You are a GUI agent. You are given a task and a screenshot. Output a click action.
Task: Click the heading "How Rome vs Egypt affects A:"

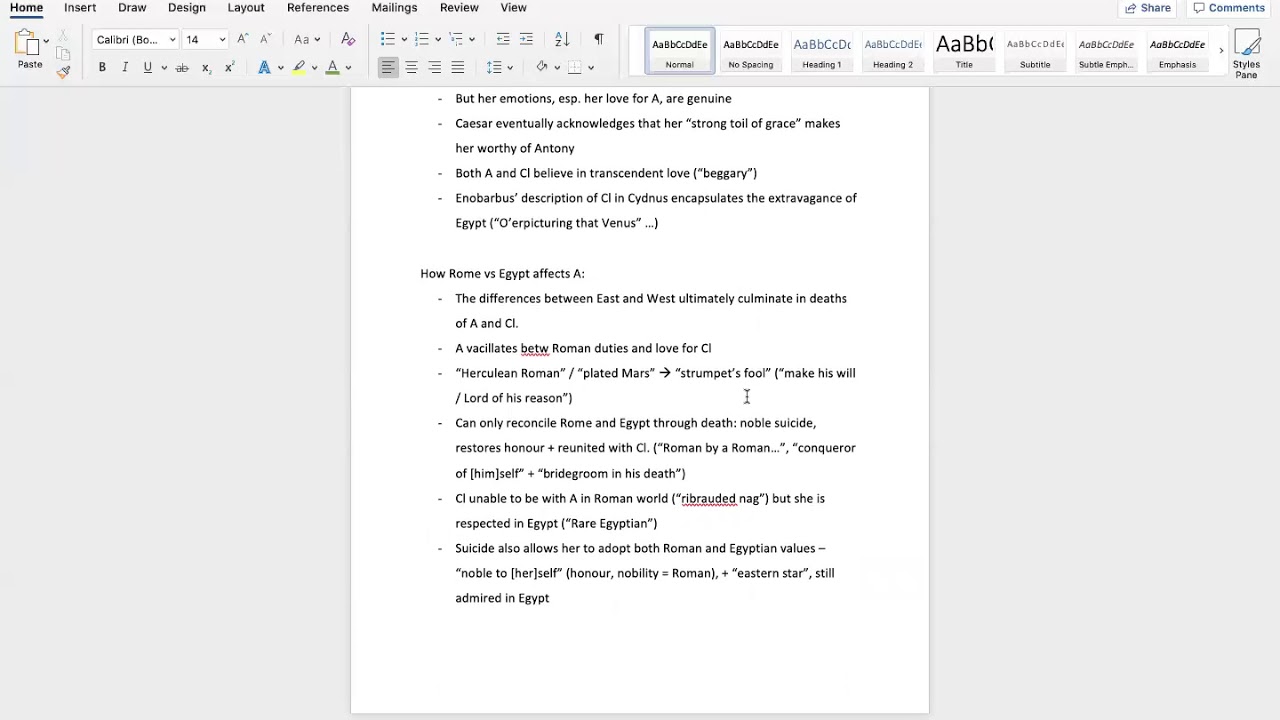[x=502, y=274]
